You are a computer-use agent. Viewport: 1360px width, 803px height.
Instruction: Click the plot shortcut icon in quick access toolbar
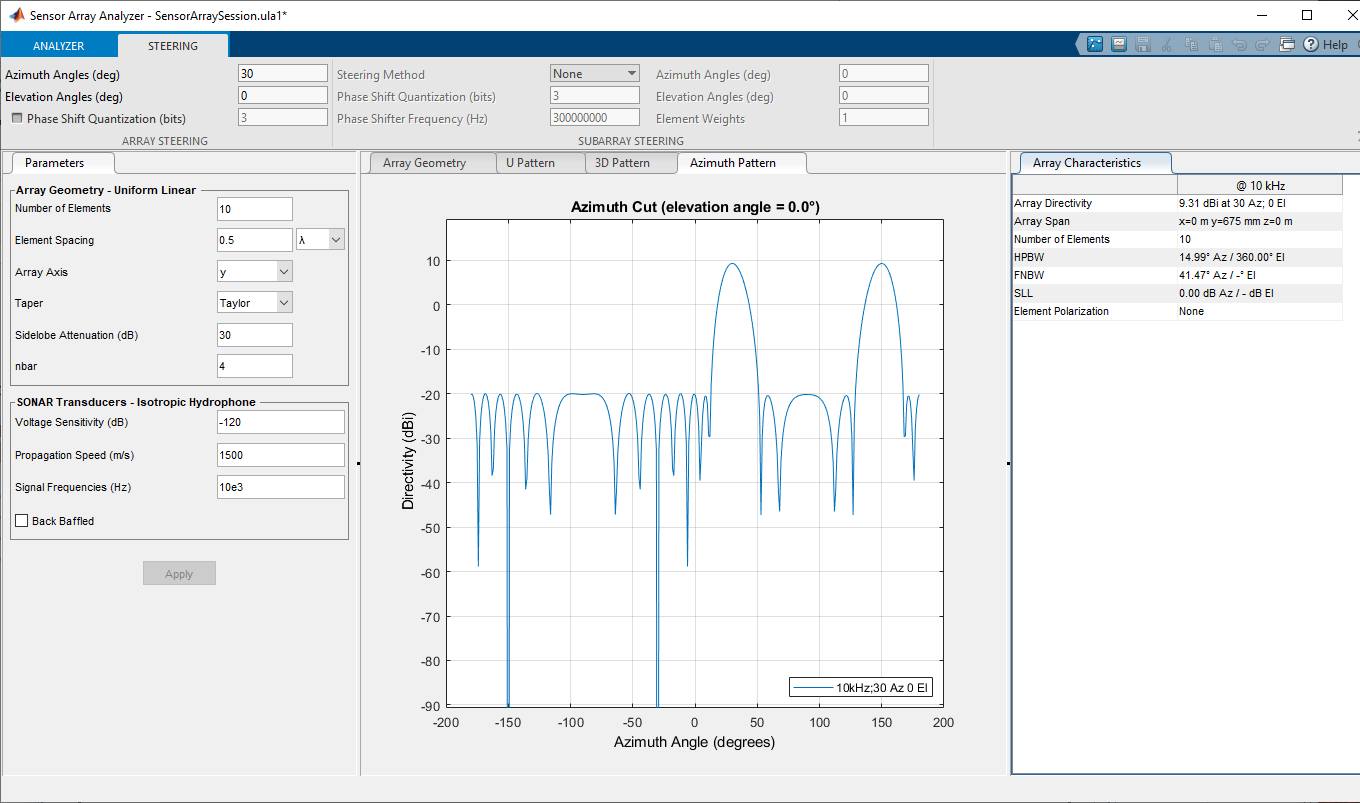click(1095, 44)
